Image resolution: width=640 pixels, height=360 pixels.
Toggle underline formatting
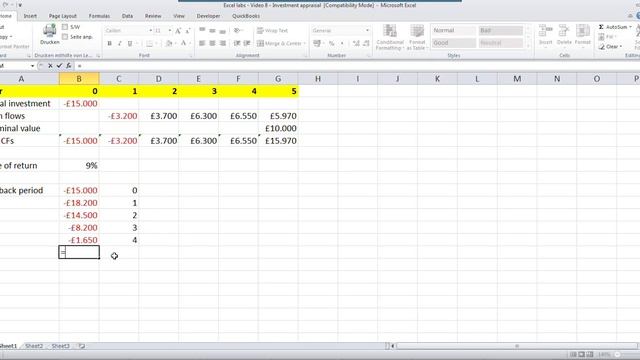[130, 43]
